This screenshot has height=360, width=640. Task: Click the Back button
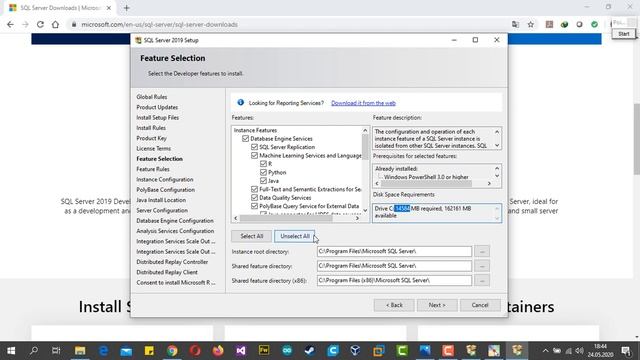394,305
